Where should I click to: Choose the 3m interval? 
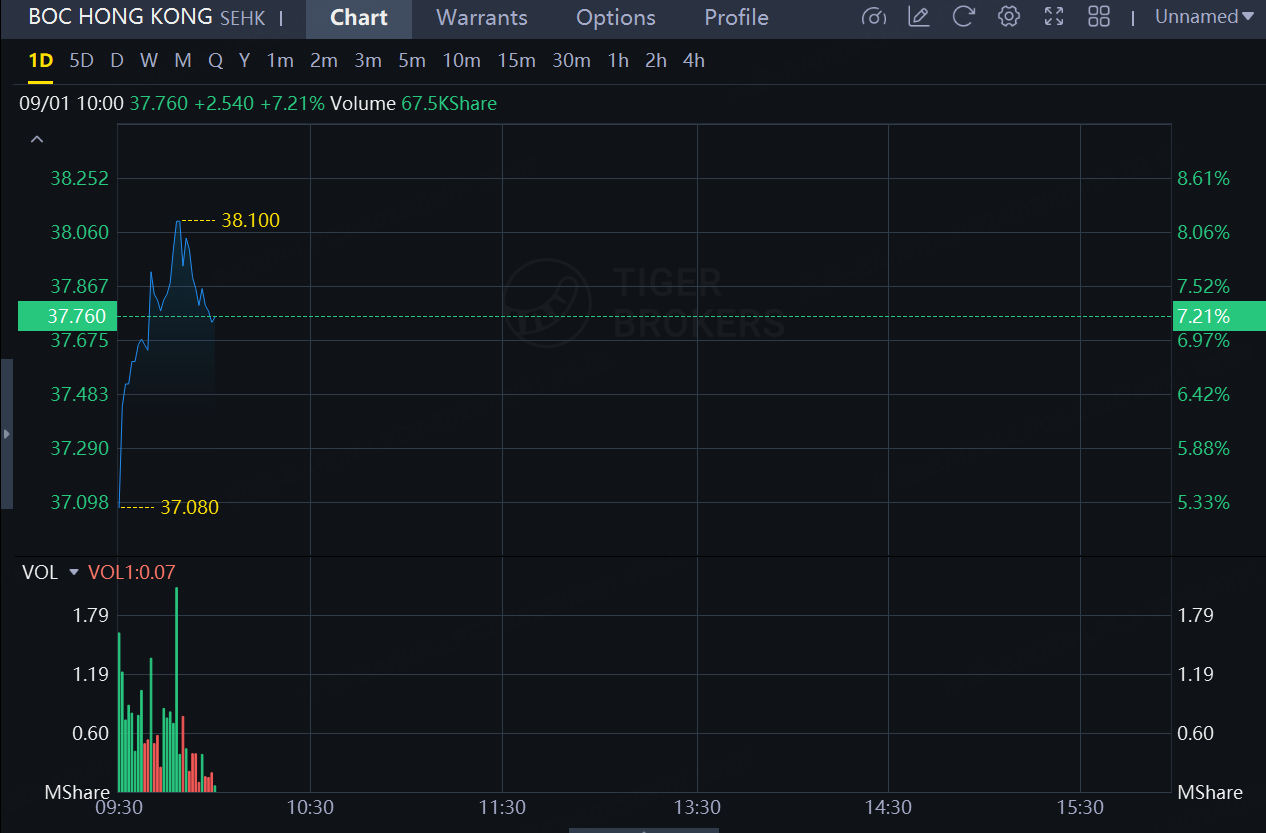368,61
